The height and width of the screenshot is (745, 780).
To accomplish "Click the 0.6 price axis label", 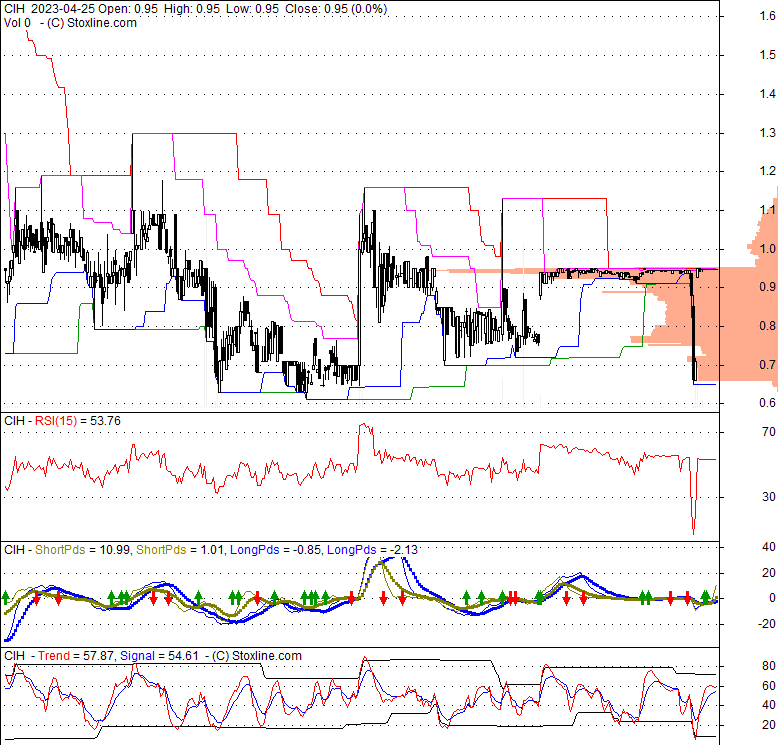I will 767,403.
